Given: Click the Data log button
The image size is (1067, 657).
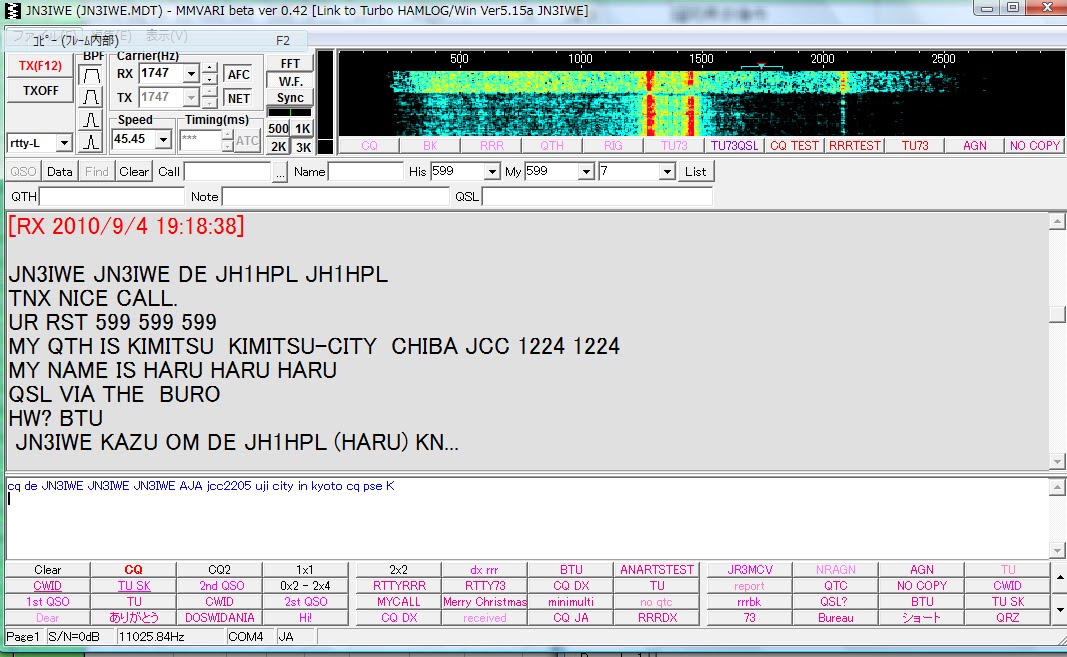Looking at the screenshot, I should pyautogui.click(x=59, y=172).
